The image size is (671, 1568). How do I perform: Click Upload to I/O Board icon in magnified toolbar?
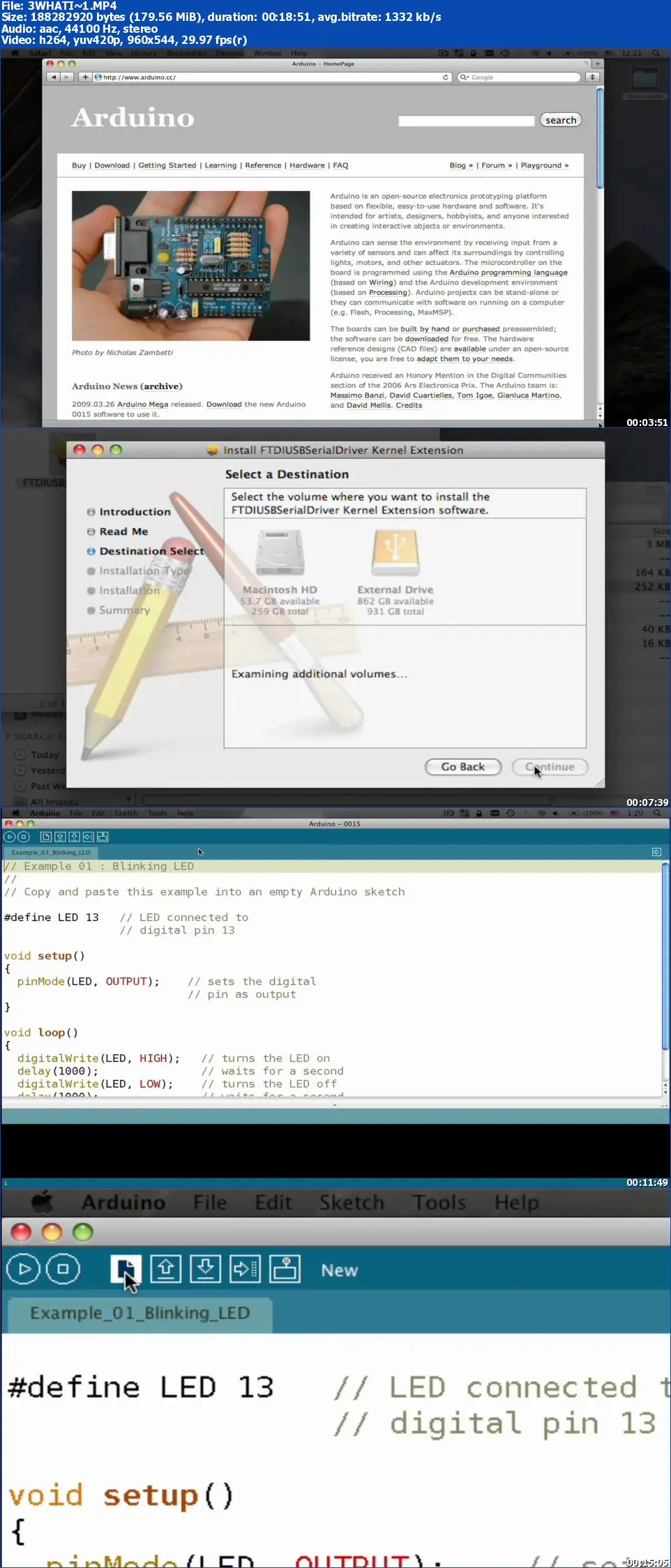click(246, 1269)
